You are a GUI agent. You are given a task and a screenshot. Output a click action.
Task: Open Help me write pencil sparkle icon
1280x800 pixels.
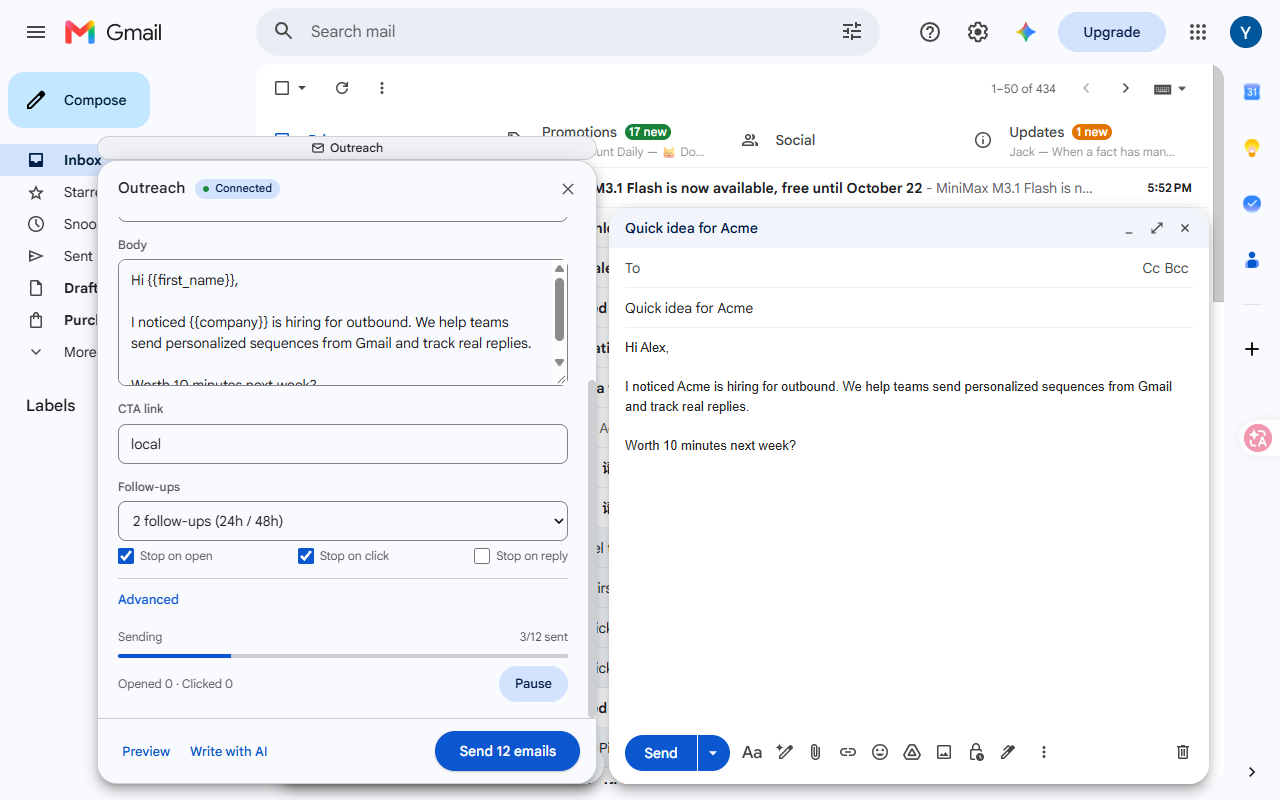click(x=785, y=752)
